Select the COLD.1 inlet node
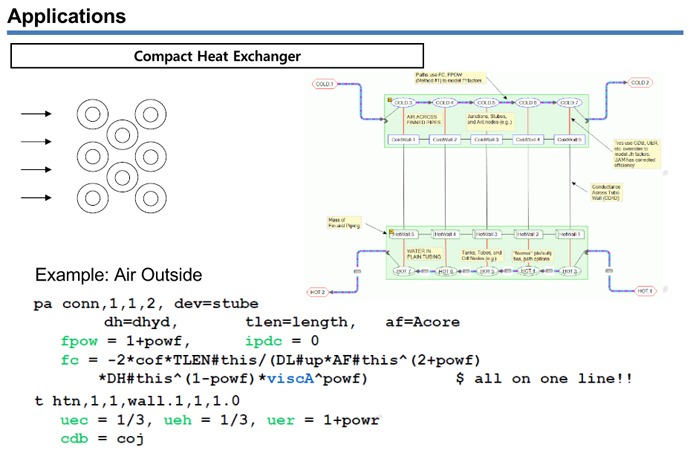This screenshot has height=453, width=690. click(x=324, y=84)
